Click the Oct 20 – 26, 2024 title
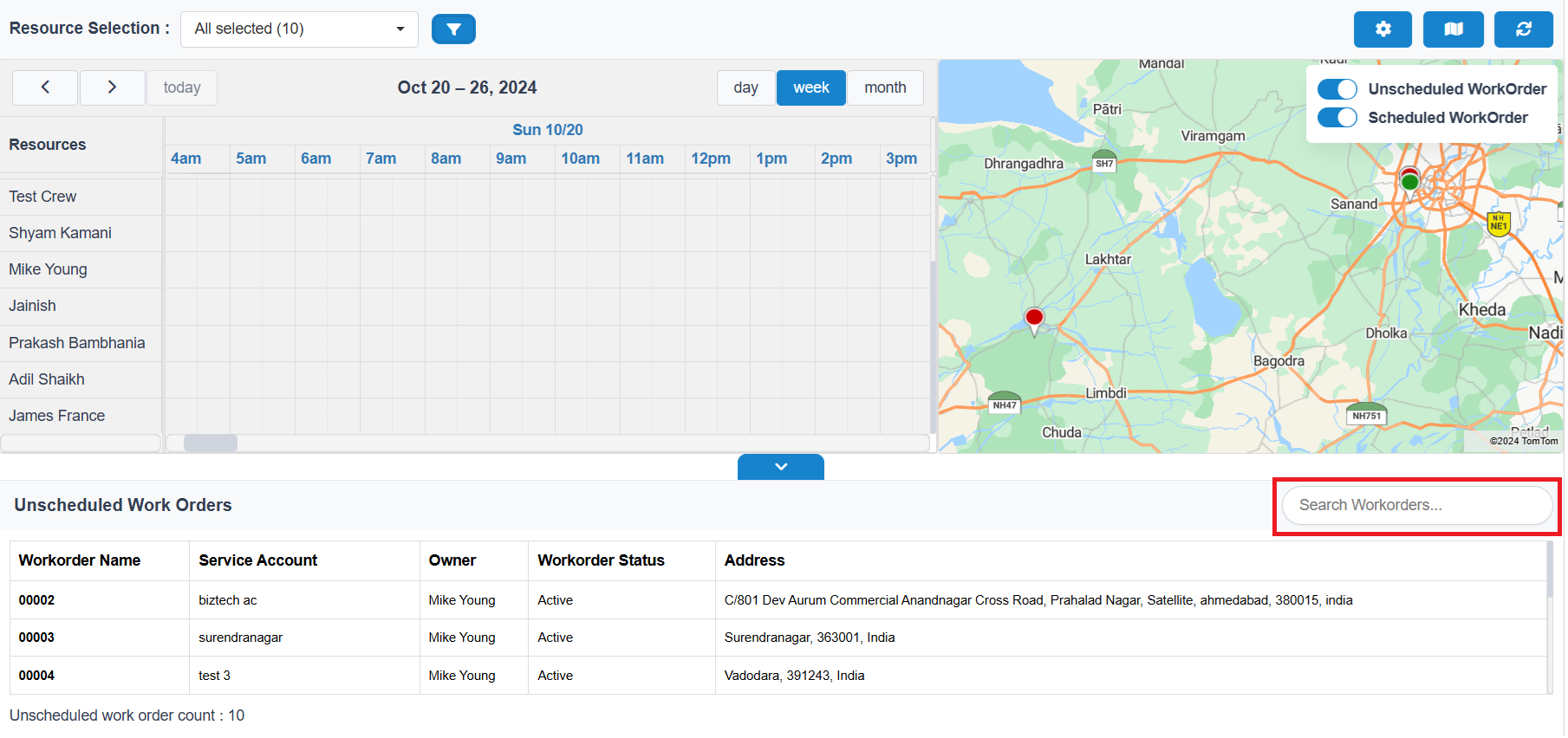 point(467,87)
